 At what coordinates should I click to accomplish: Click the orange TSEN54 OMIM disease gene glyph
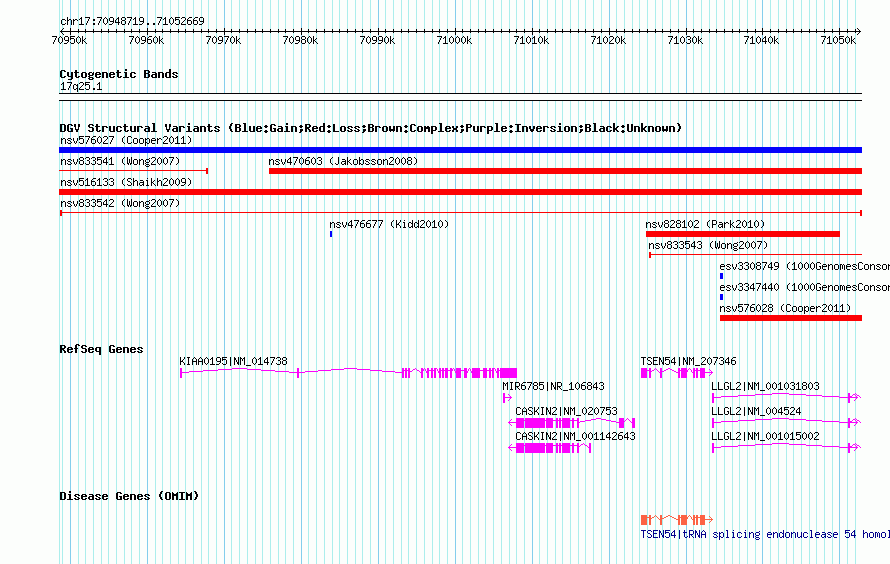point(677,520)
